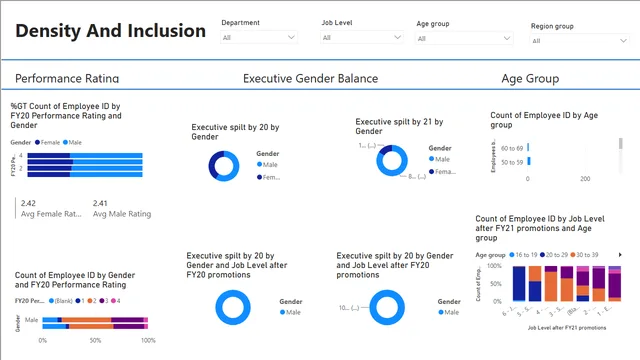Click the Density And Inclusion title

coord(110,31)
